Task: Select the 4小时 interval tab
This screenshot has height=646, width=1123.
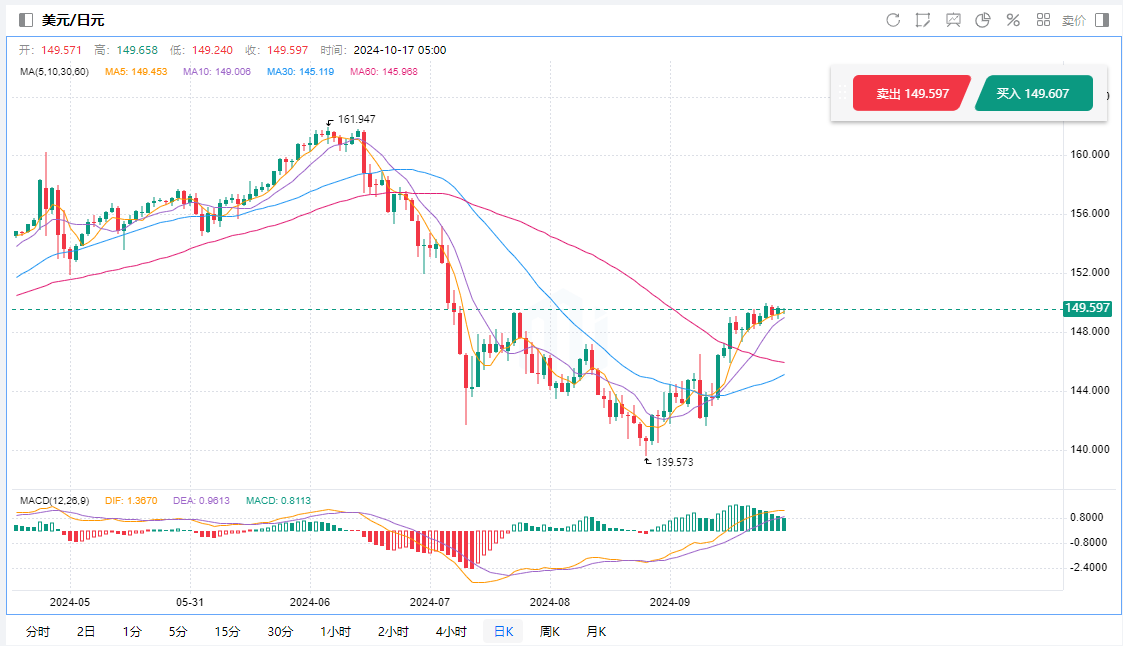Action: tap(451, 631)
